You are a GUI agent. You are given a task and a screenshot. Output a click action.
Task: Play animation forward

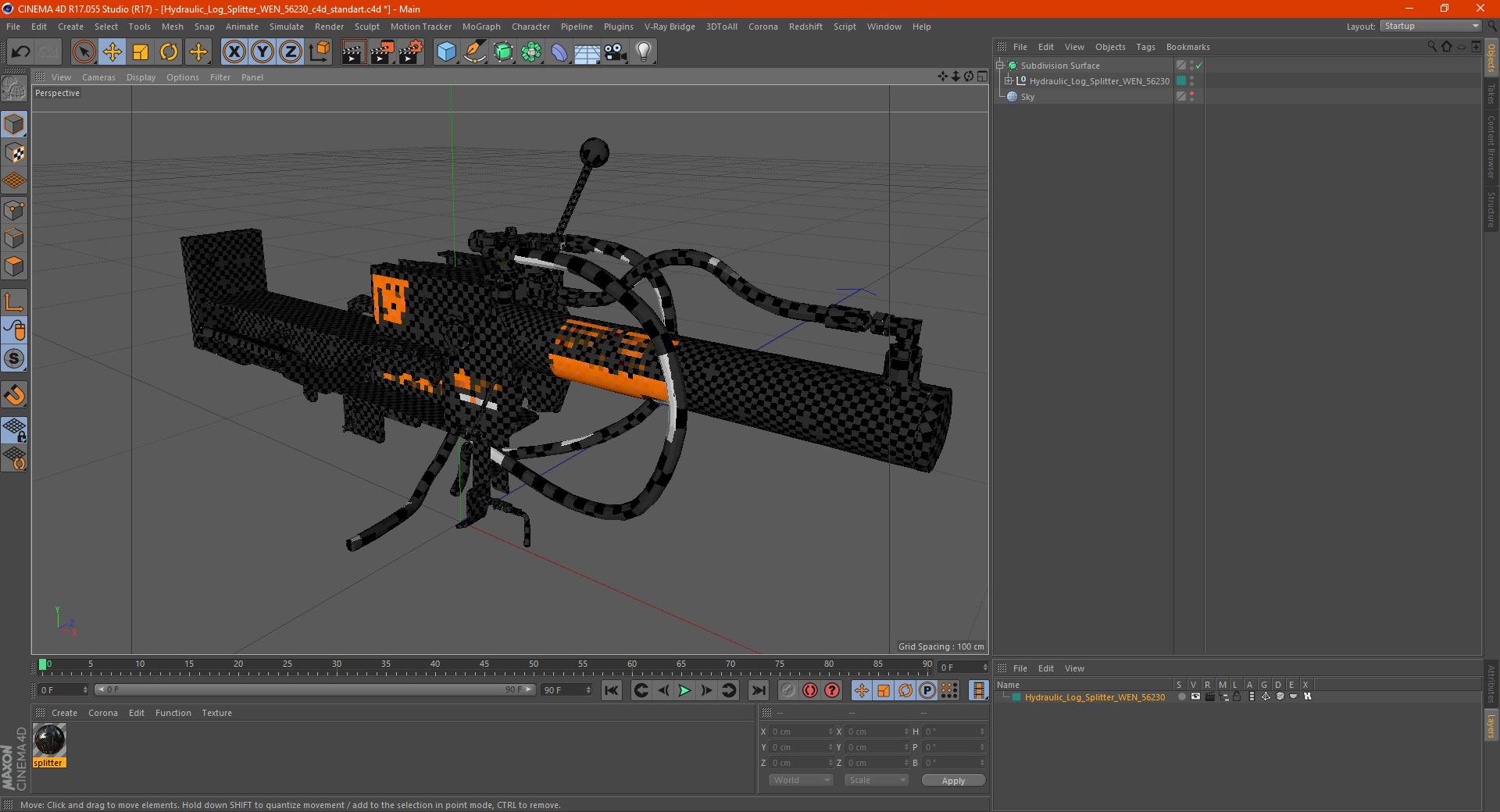684,690
